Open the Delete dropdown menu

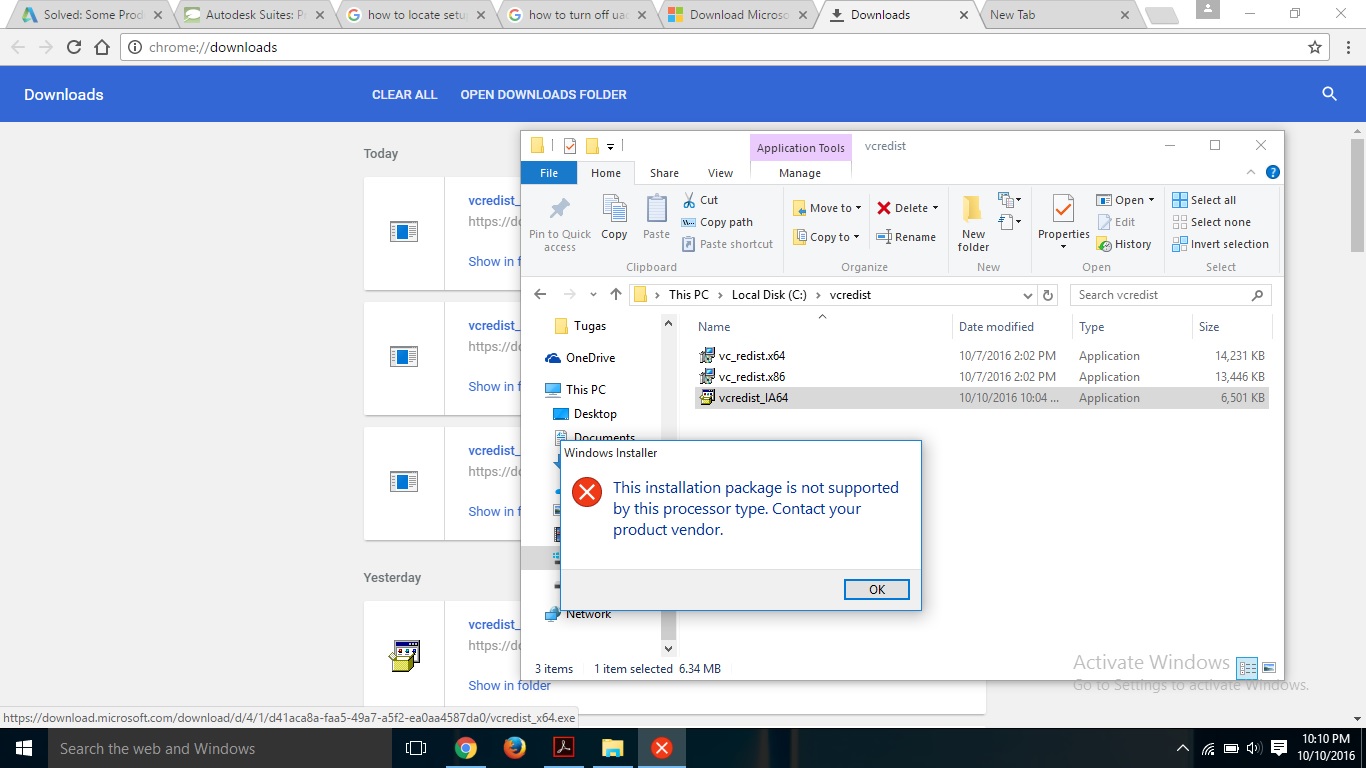(x=935, y=208)
